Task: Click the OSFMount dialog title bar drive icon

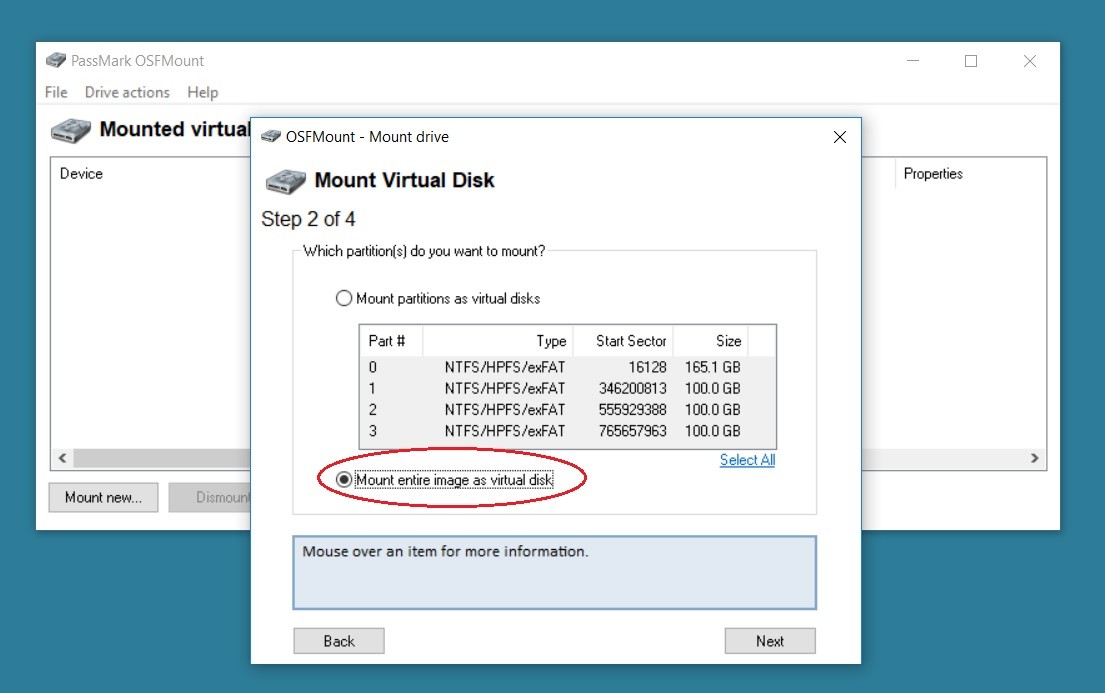Action: [x=271, y=136]
